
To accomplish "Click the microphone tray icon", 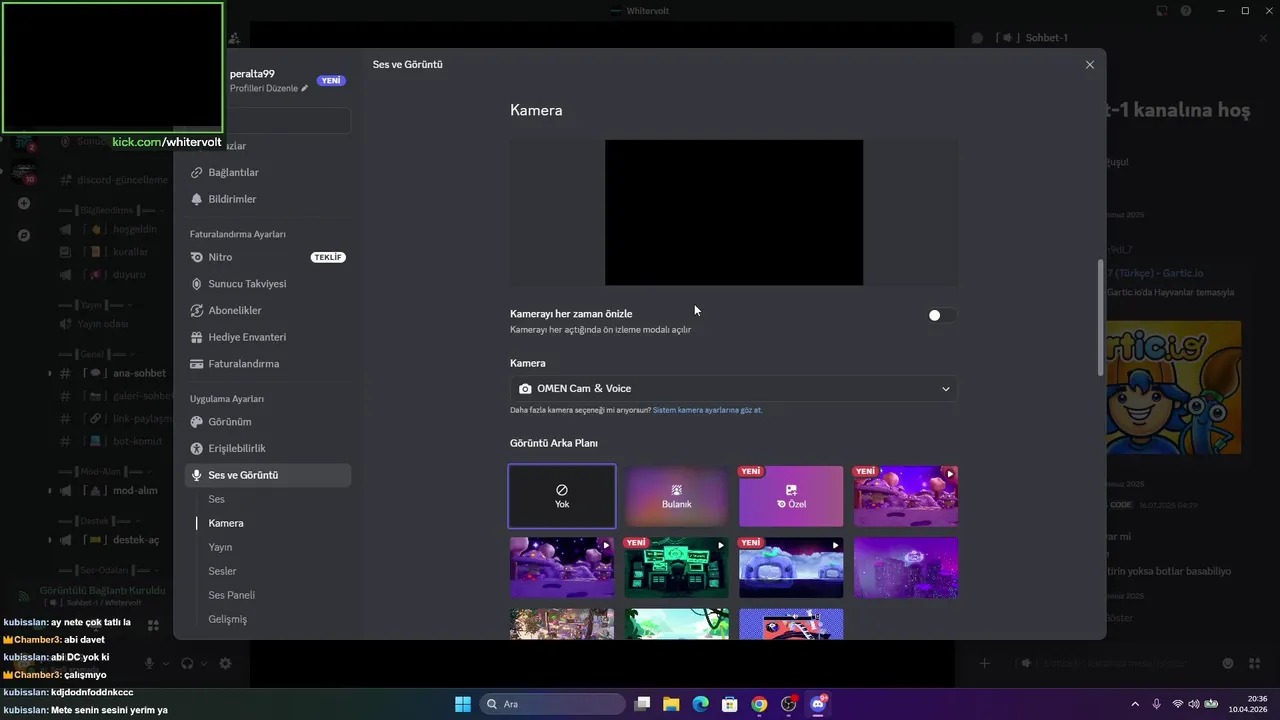I will pos(1157,704).
